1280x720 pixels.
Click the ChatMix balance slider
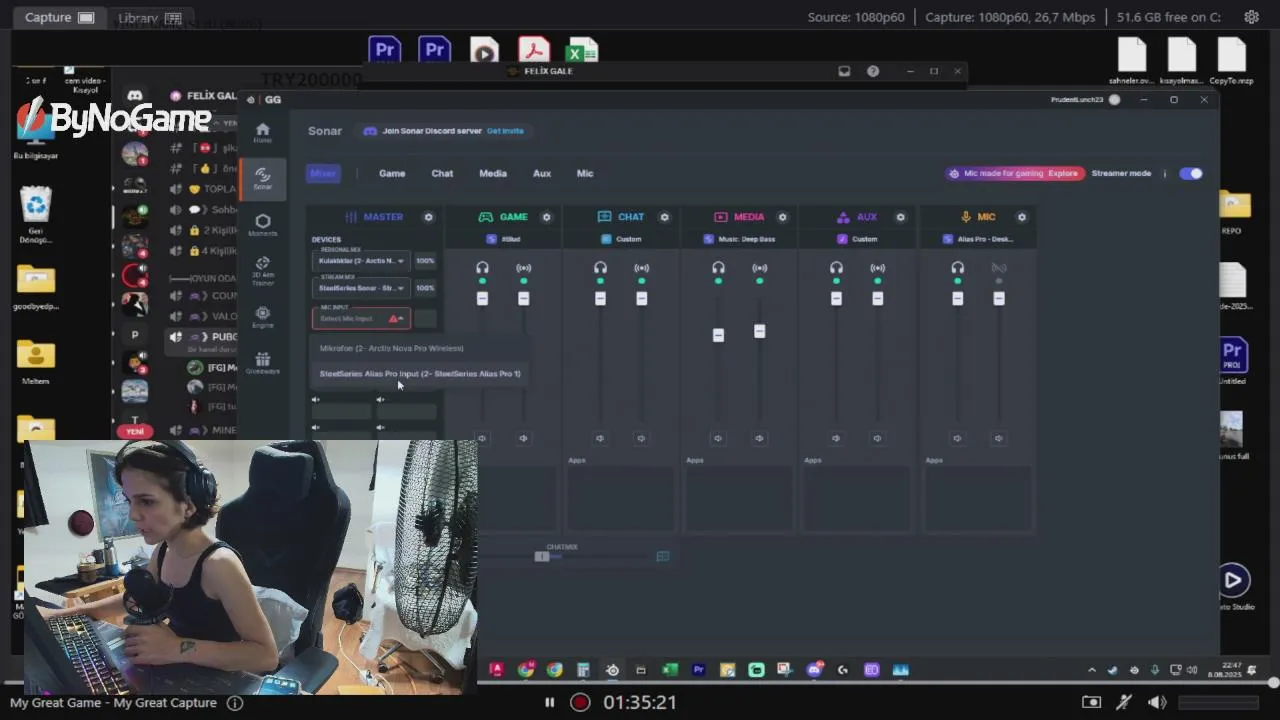[542, 556]
